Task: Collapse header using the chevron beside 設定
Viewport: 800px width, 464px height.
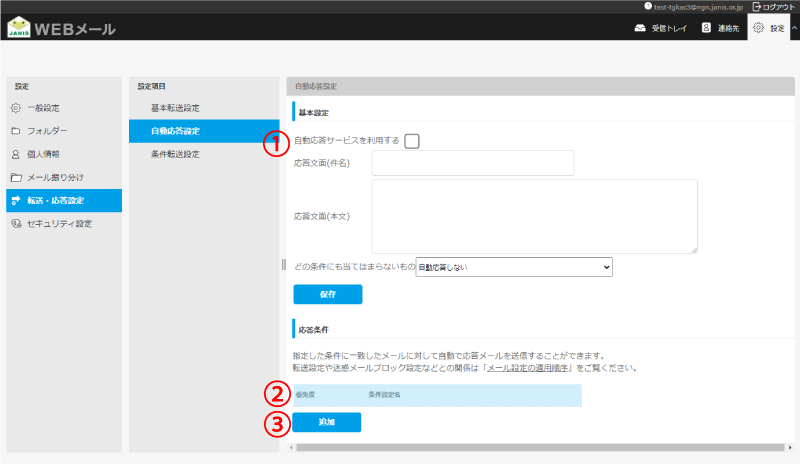Action: (x=794, y=28)
